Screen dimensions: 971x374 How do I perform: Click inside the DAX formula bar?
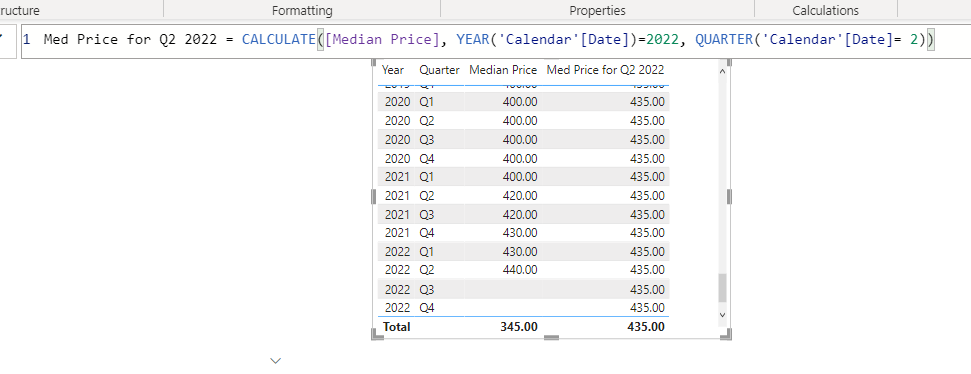pos(495,41)
